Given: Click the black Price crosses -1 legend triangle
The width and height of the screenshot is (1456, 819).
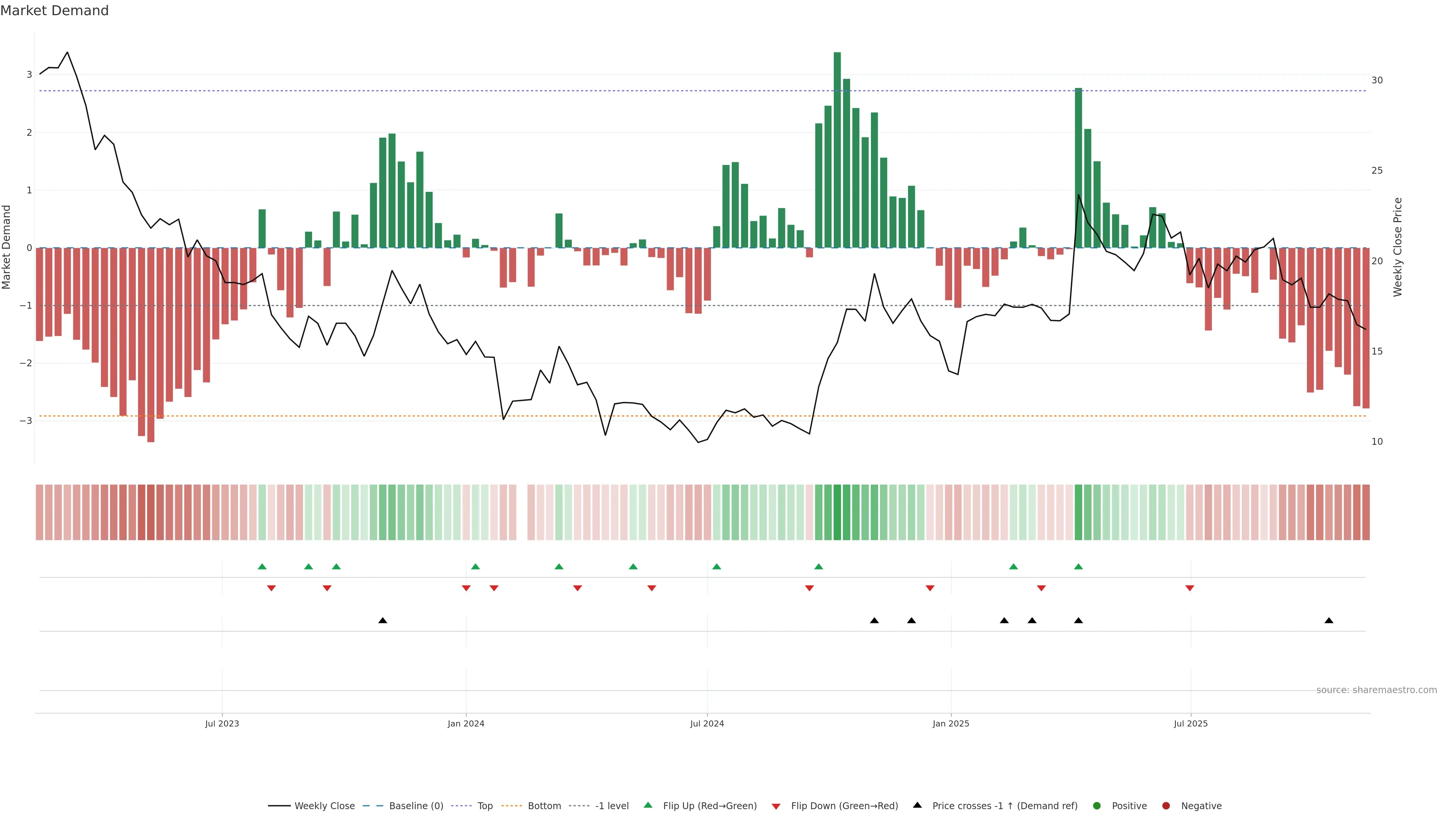Looking at the screenshot, I should [917, 805].
